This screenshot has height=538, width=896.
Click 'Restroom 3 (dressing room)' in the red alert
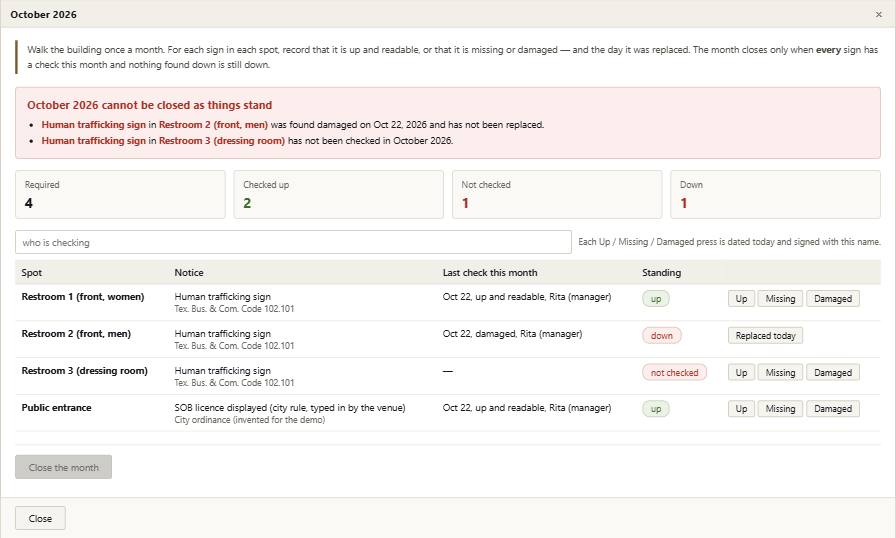coord(222,140)
